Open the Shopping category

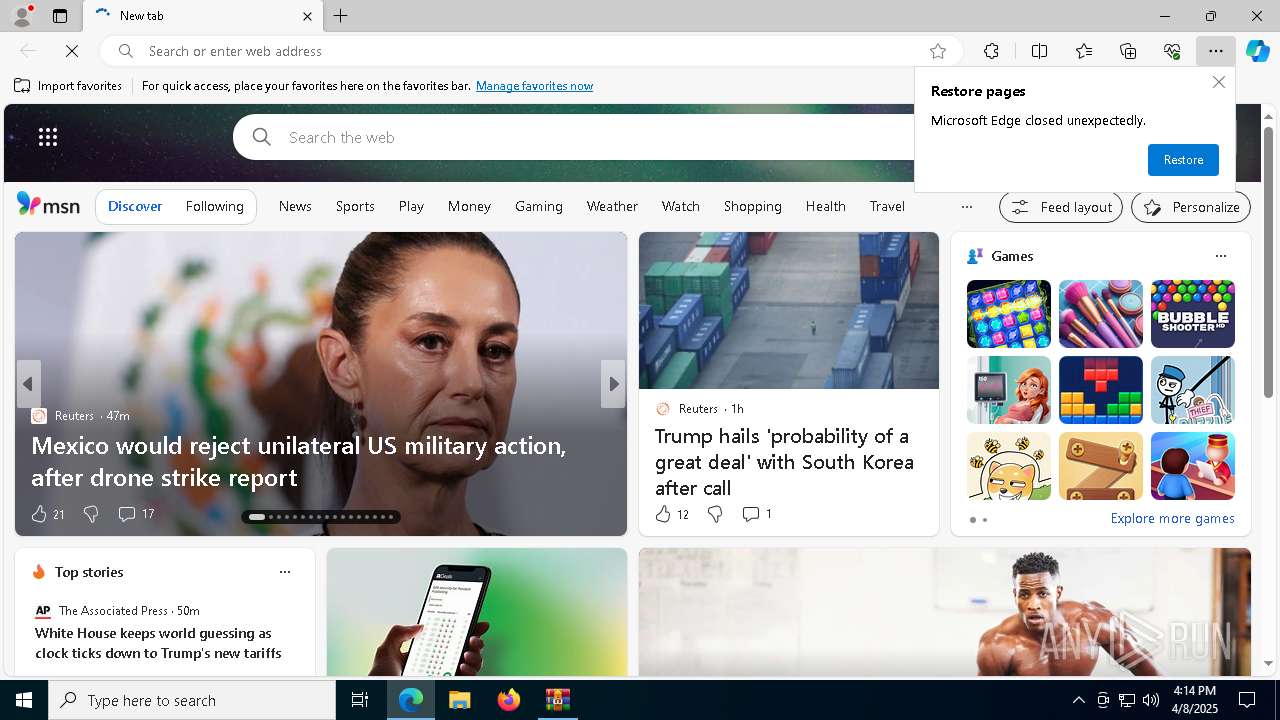pos(753,206)
